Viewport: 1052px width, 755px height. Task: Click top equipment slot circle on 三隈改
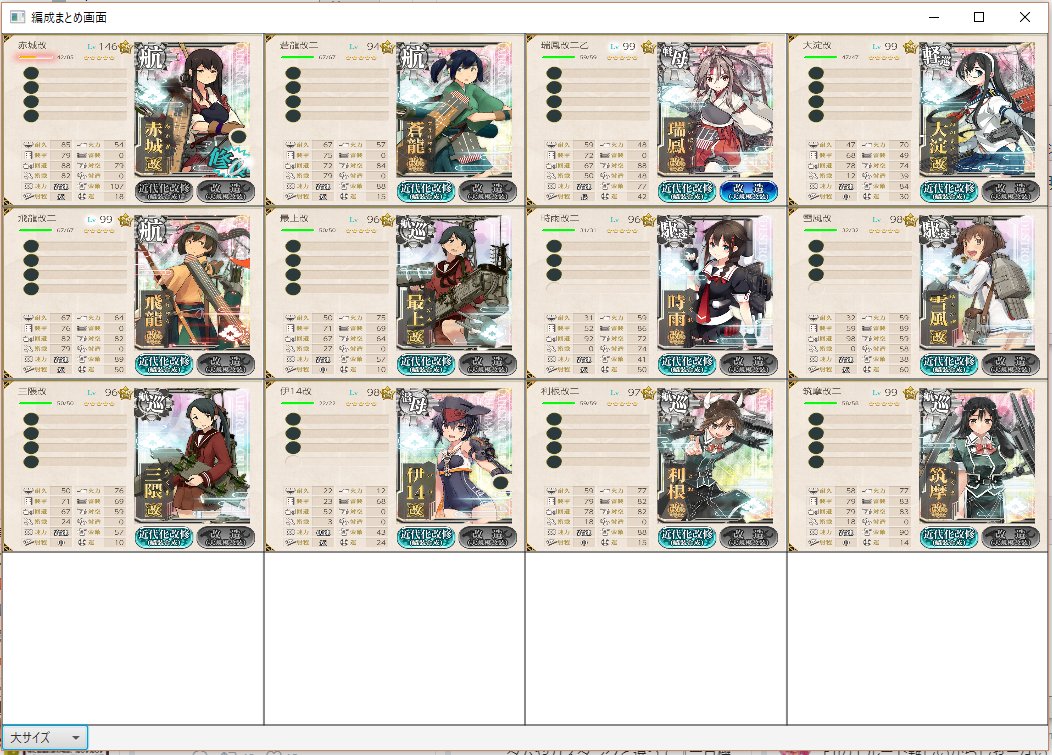[31, 419]
